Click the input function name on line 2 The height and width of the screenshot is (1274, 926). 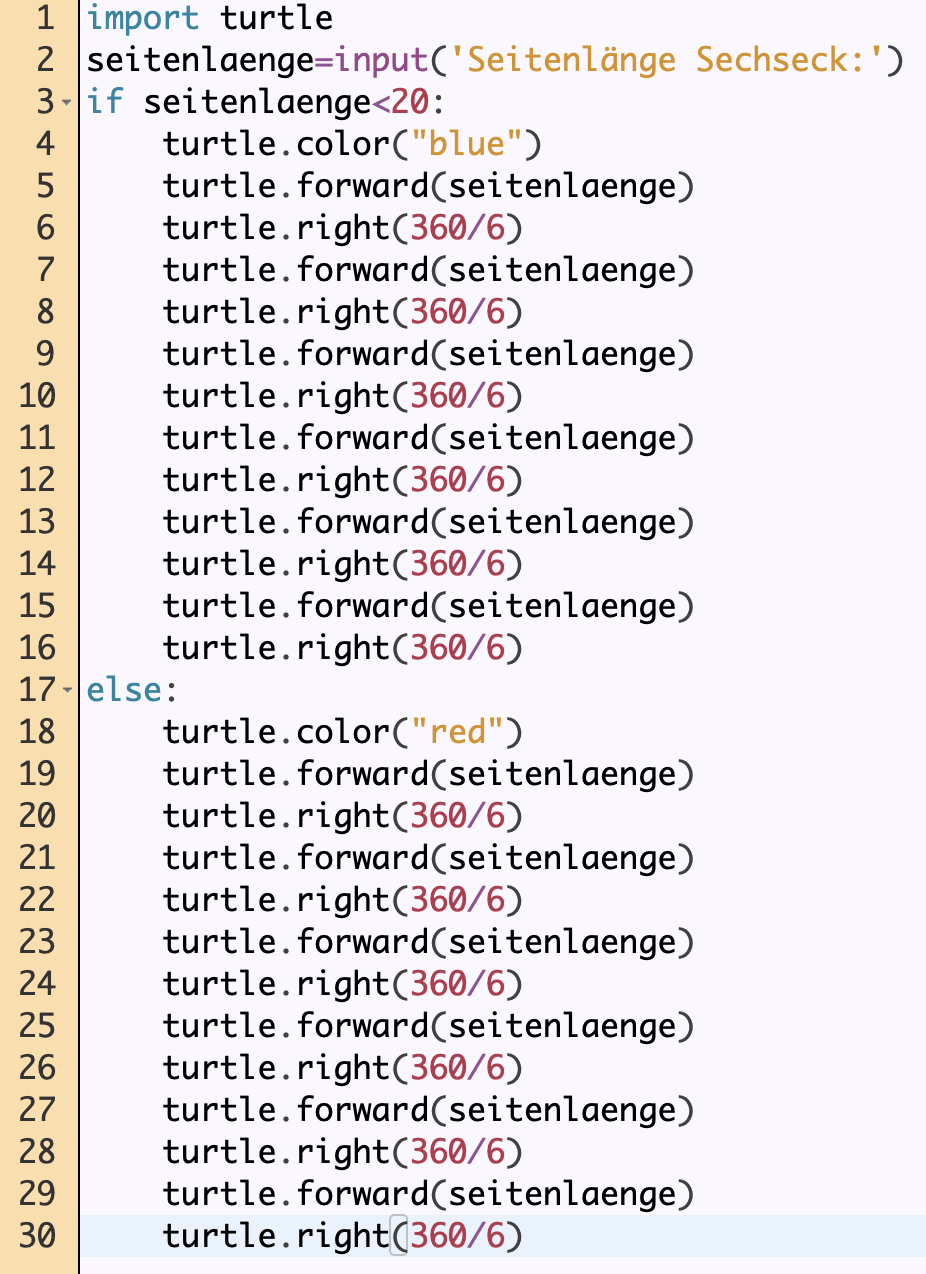pos(380,60)
